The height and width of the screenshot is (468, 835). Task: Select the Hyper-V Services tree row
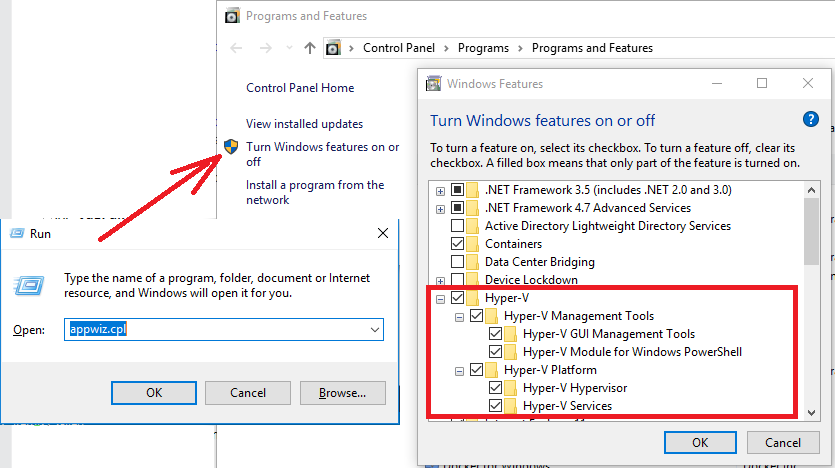pos(567,406)
